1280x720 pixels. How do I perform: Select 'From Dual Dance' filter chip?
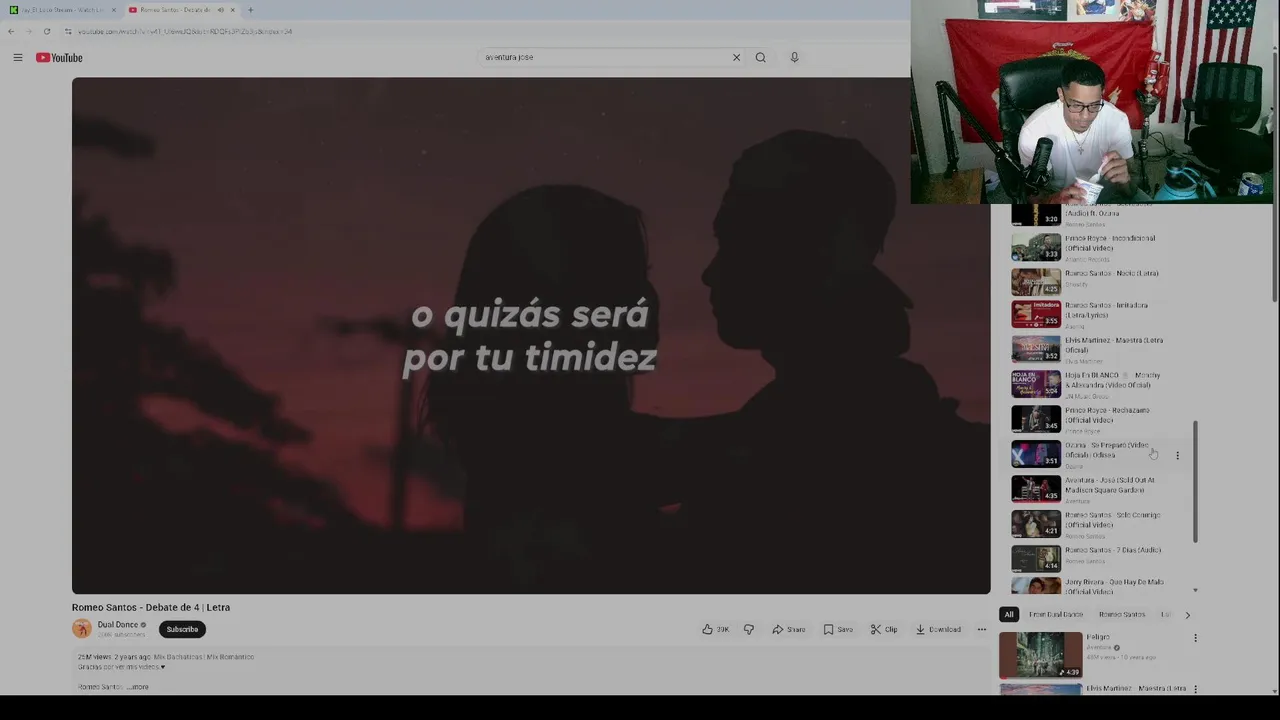pos(1056,614)
